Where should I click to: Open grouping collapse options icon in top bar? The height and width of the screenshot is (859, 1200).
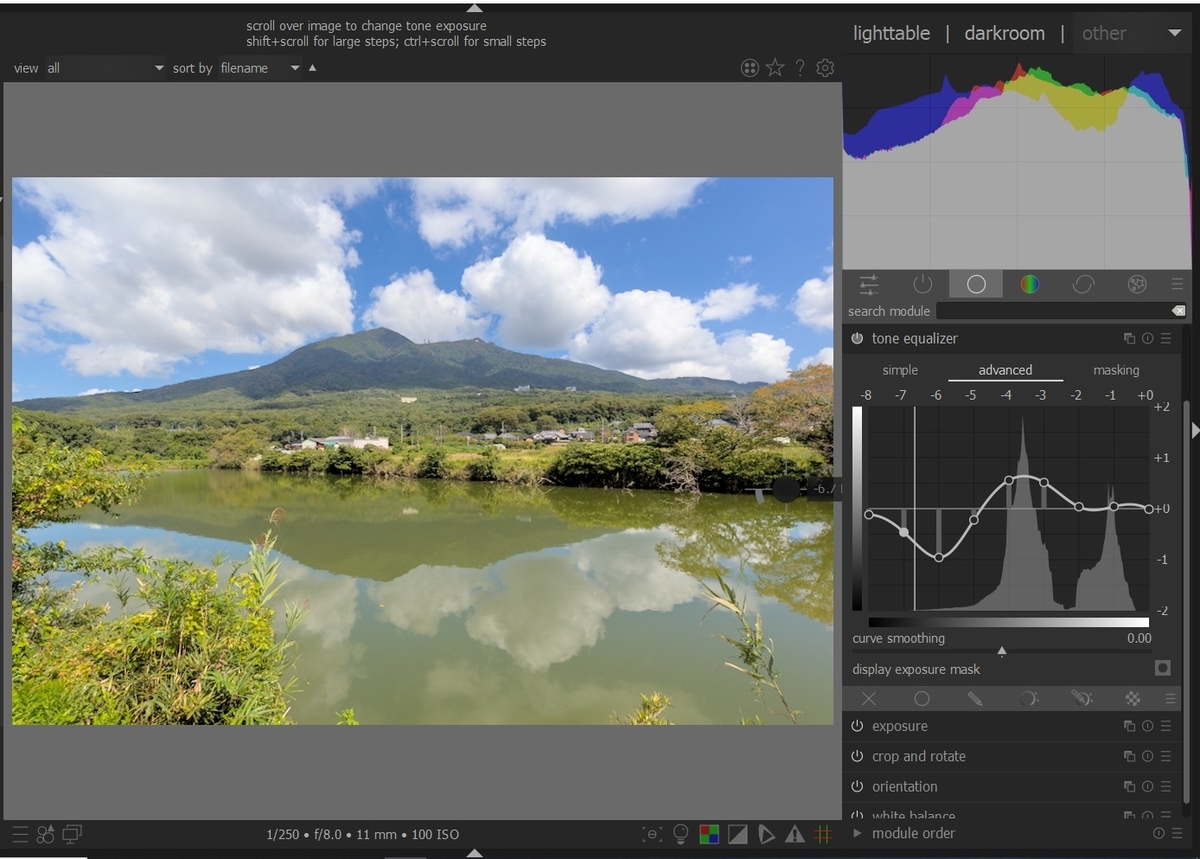749,68
